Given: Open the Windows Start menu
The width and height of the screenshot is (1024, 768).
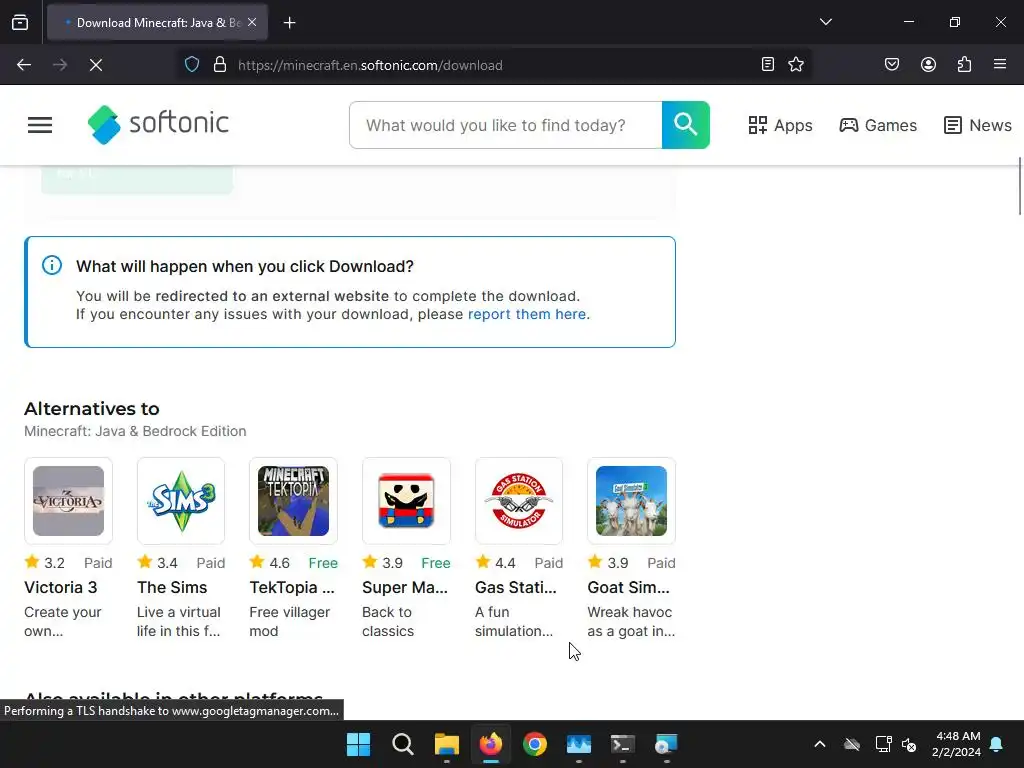Looking at the screenshot, I should coord(359,744).
